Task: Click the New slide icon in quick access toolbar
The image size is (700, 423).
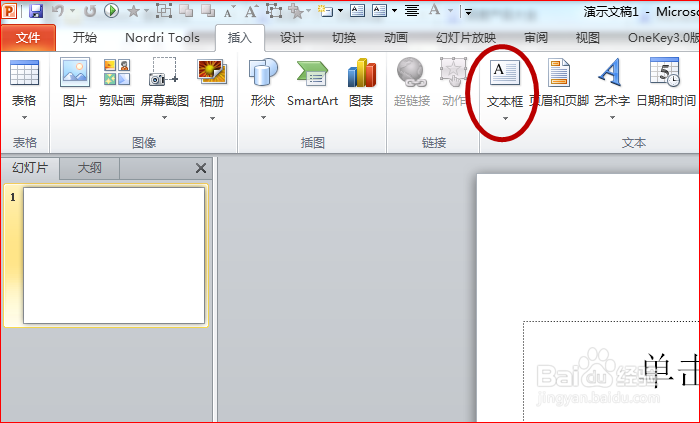Action: (326, 11)
